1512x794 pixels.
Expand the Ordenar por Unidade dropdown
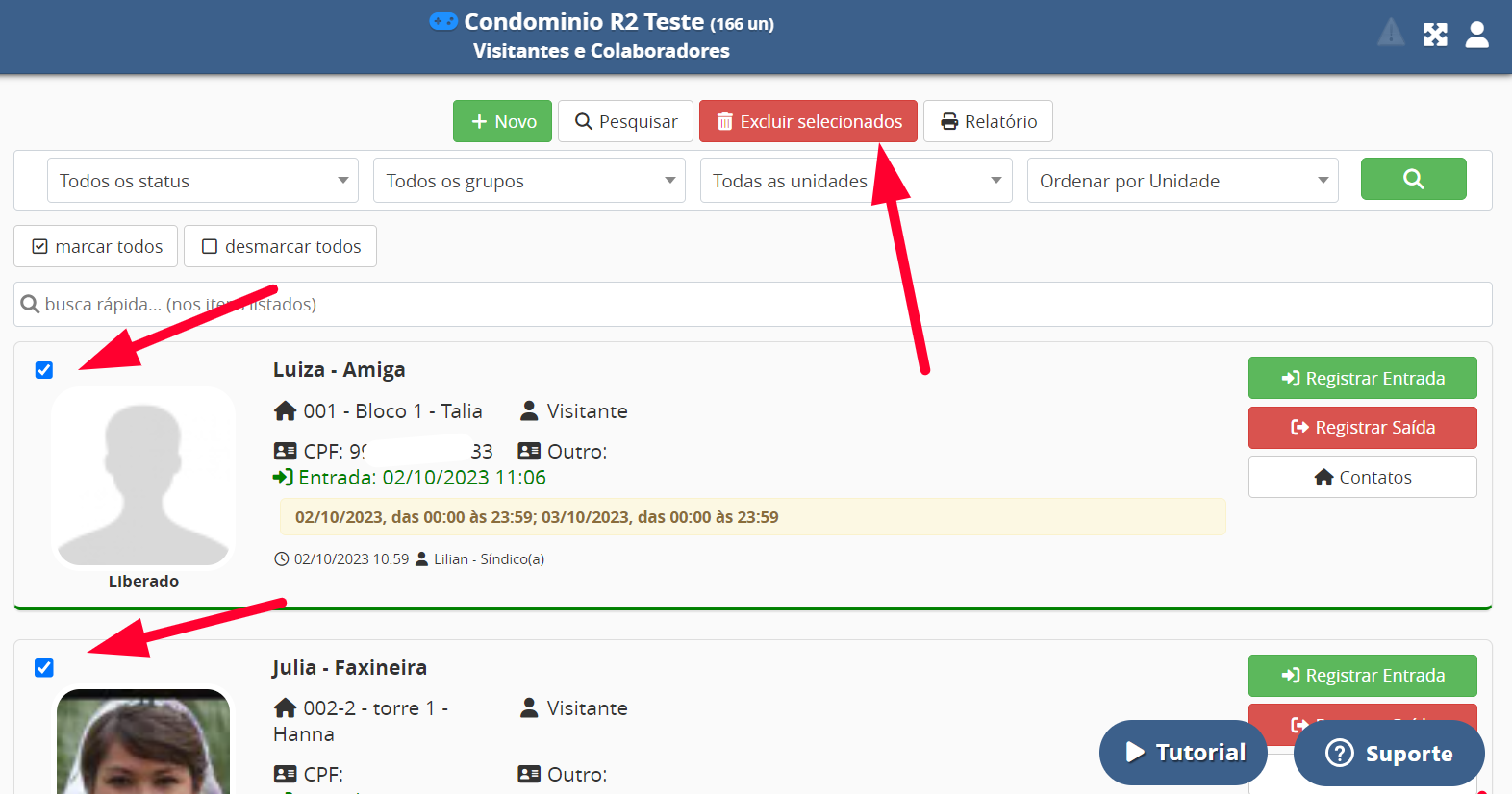(x=1182, y=181)
